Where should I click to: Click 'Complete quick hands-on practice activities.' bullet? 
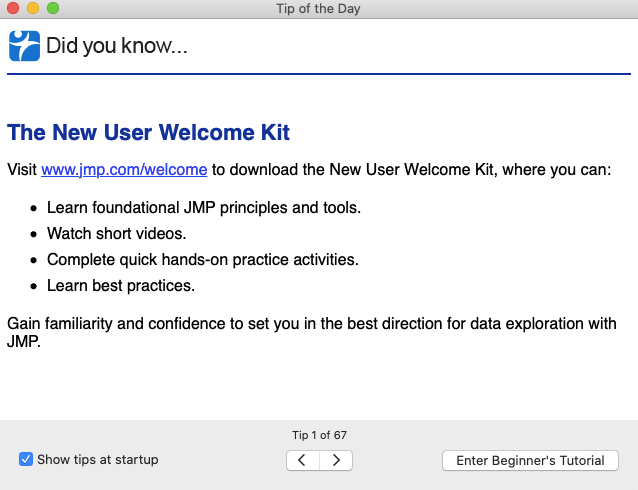click(203, 260)
